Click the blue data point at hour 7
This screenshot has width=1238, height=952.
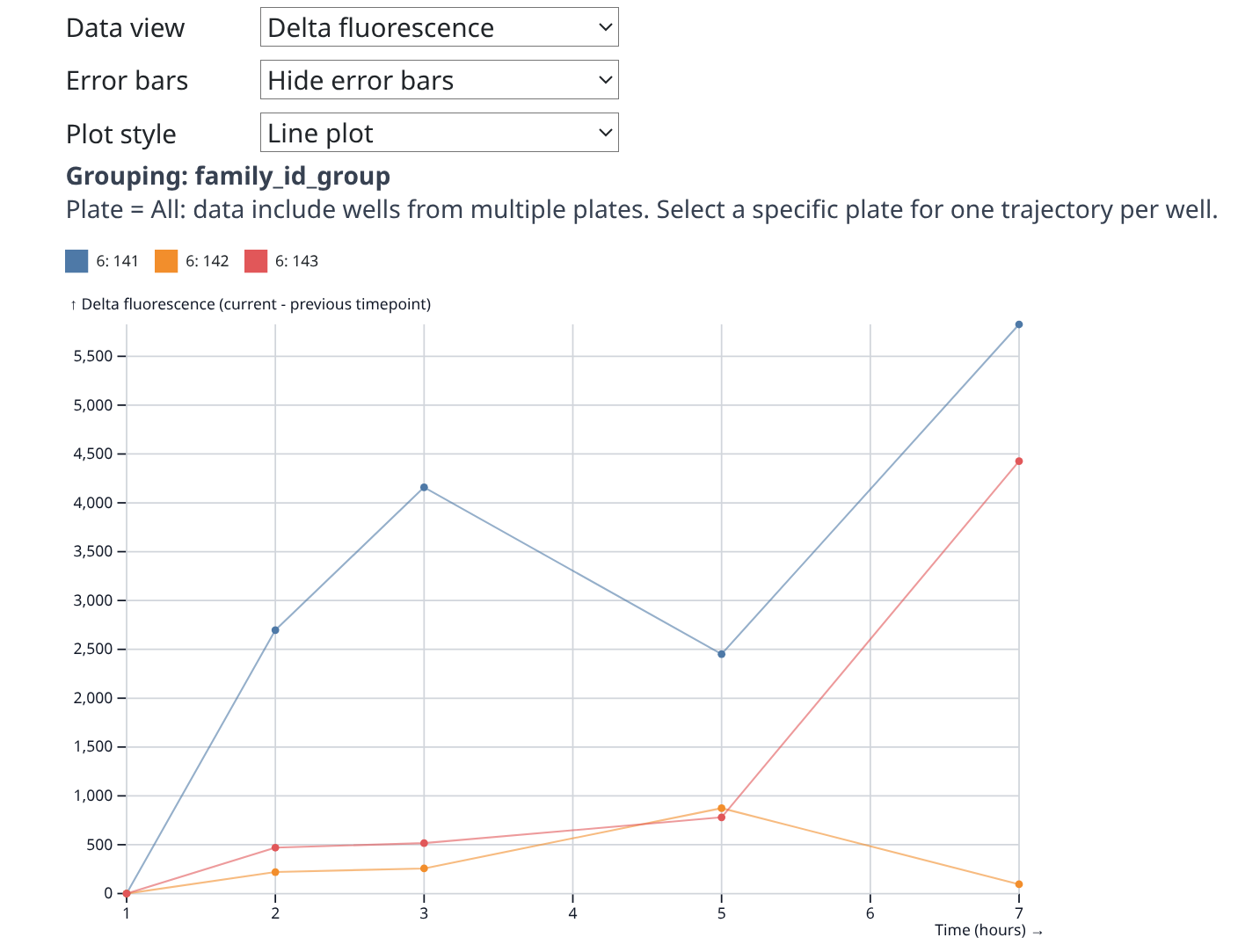1019,324
